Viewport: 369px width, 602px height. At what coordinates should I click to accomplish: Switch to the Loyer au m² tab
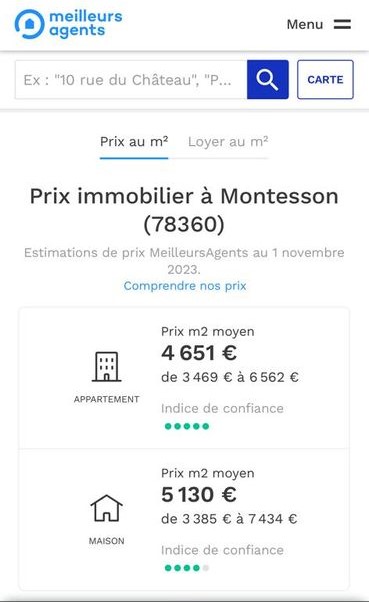pos(228,142)
